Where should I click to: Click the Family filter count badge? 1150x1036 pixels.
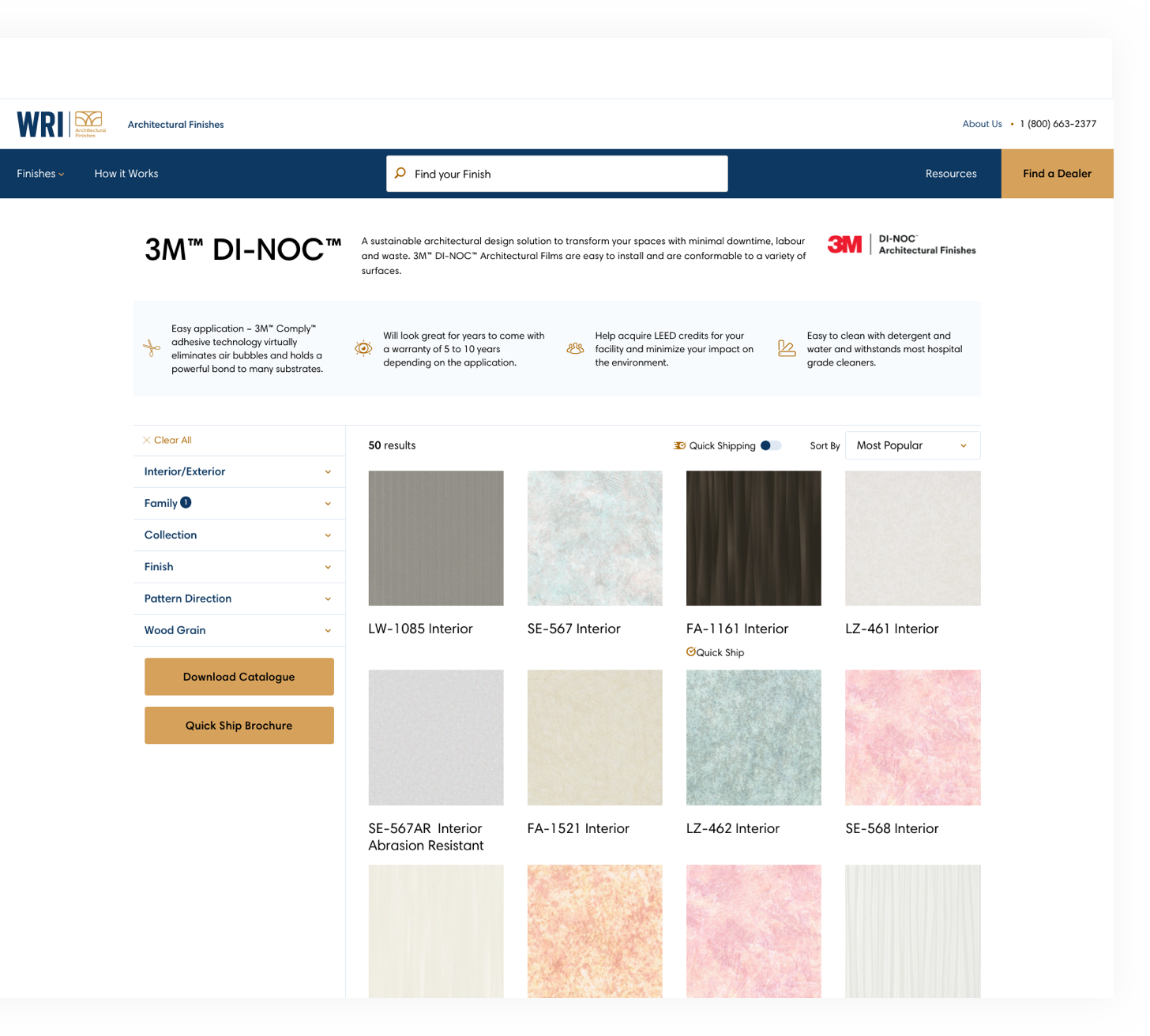click(x=186, y=502)
